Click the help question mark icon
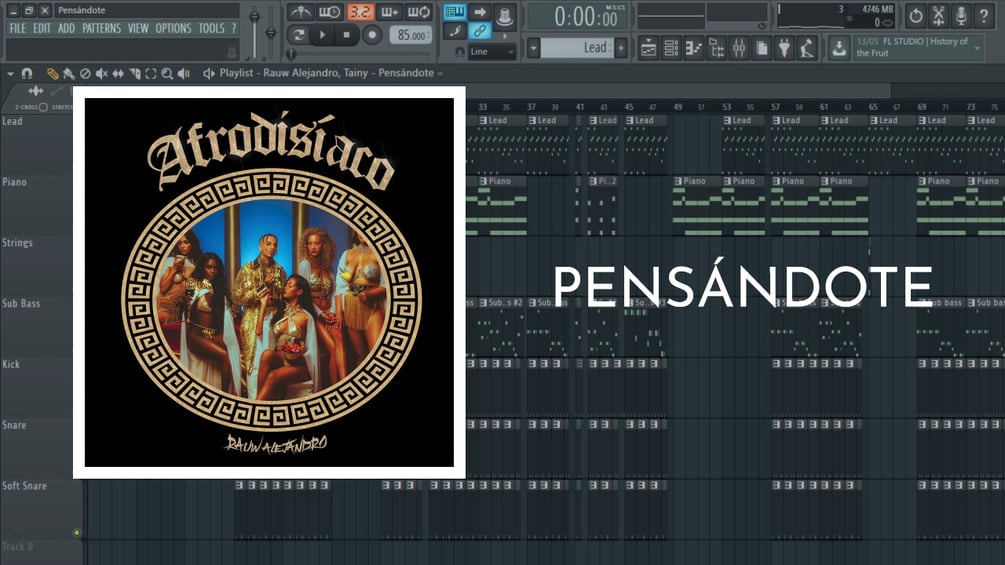This screenshot has height=565, width=1005. 984,16
